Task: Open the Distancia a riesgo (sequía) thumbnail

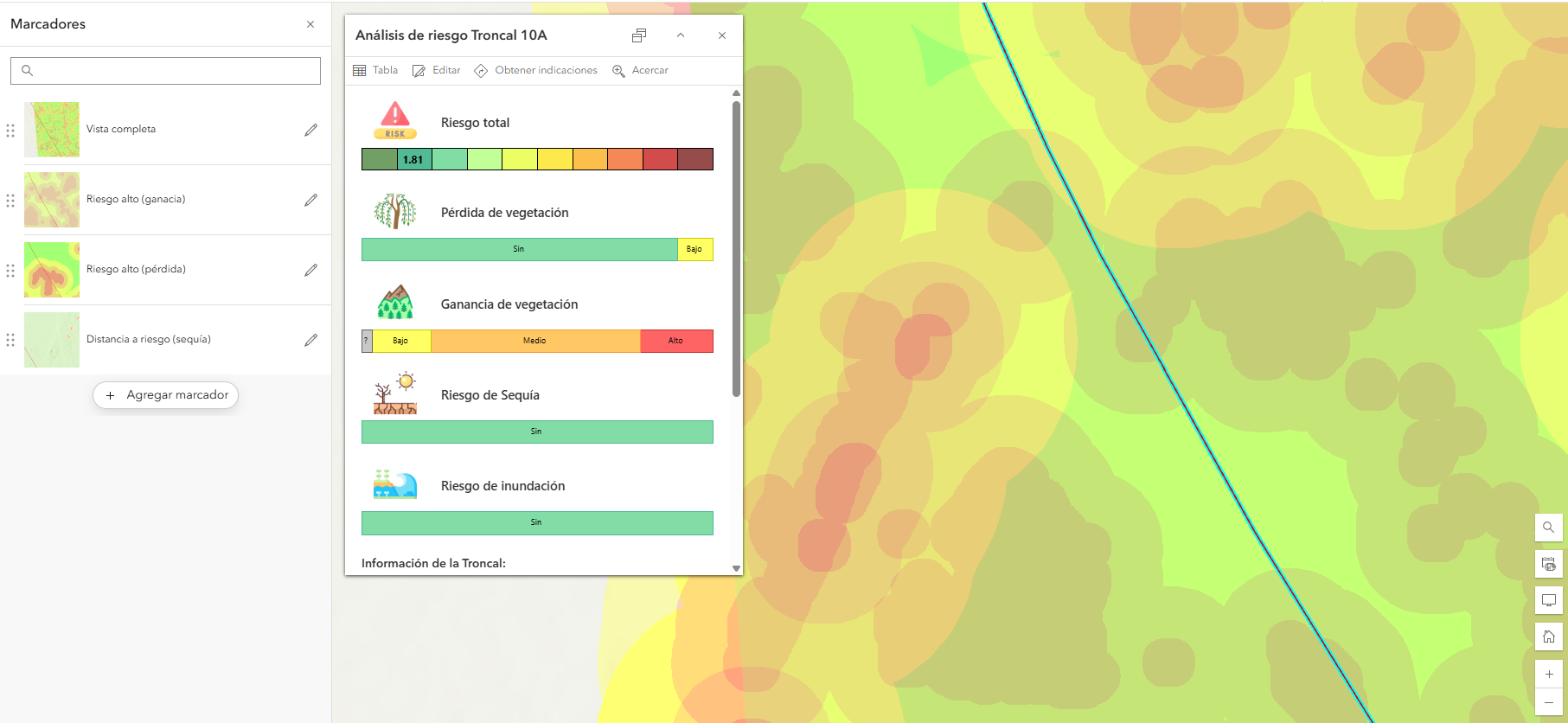Action: click(x=52, y=340)
